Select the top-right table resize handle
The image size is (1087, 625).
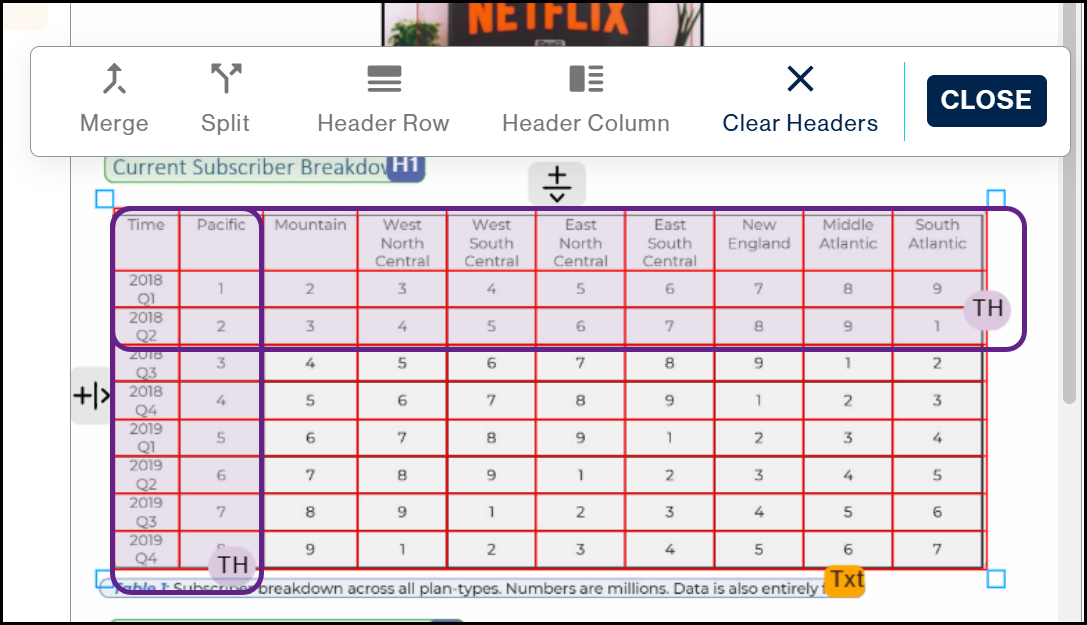click(996, 199)
